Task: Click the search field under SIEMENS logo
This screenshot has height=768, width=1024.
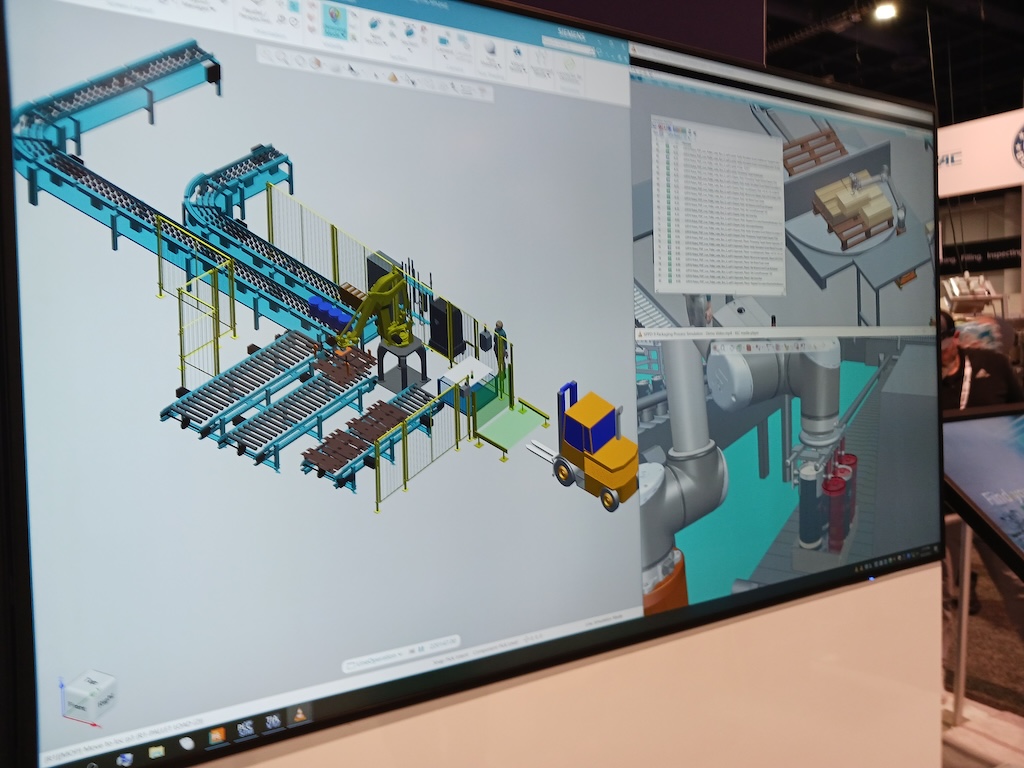Action: 569,46
